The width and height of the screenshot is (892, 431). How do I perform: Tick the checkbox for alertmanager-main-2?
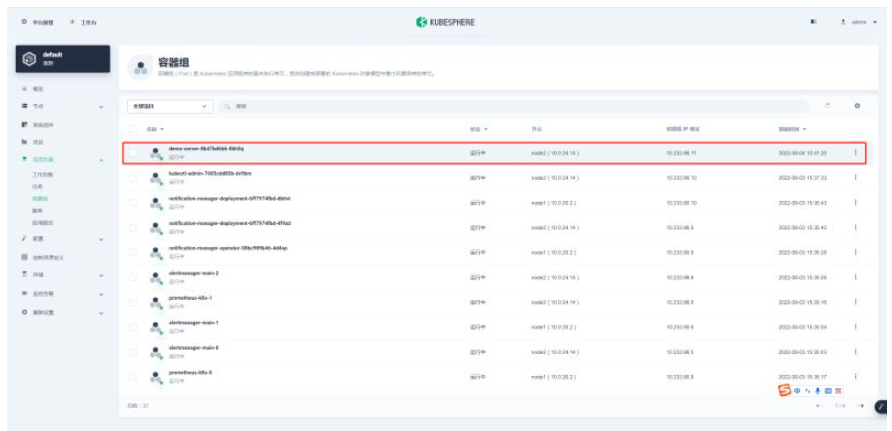click(x=133, y=276)
